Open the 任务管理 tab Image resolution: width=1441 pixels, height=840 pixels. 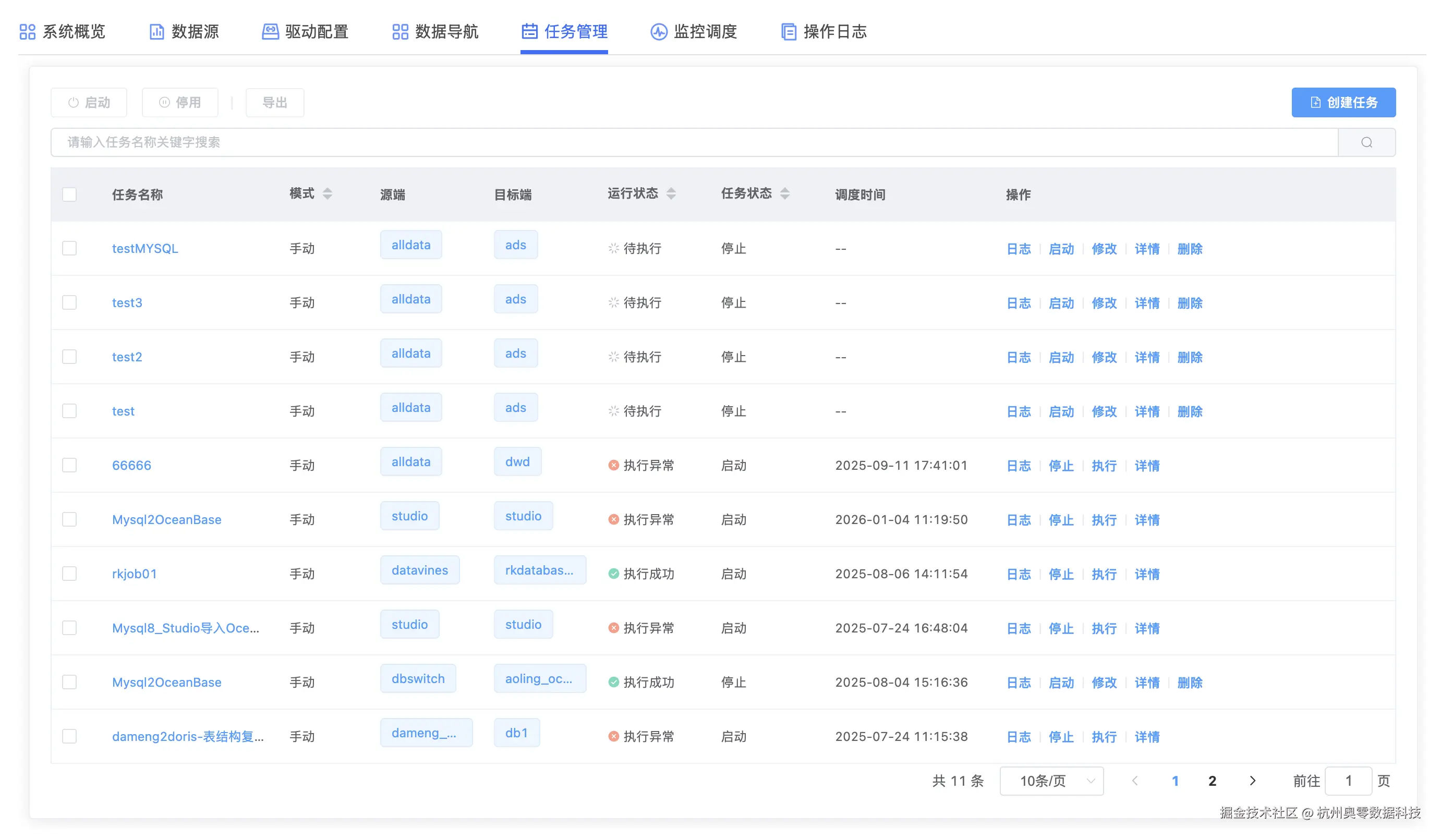564,31
